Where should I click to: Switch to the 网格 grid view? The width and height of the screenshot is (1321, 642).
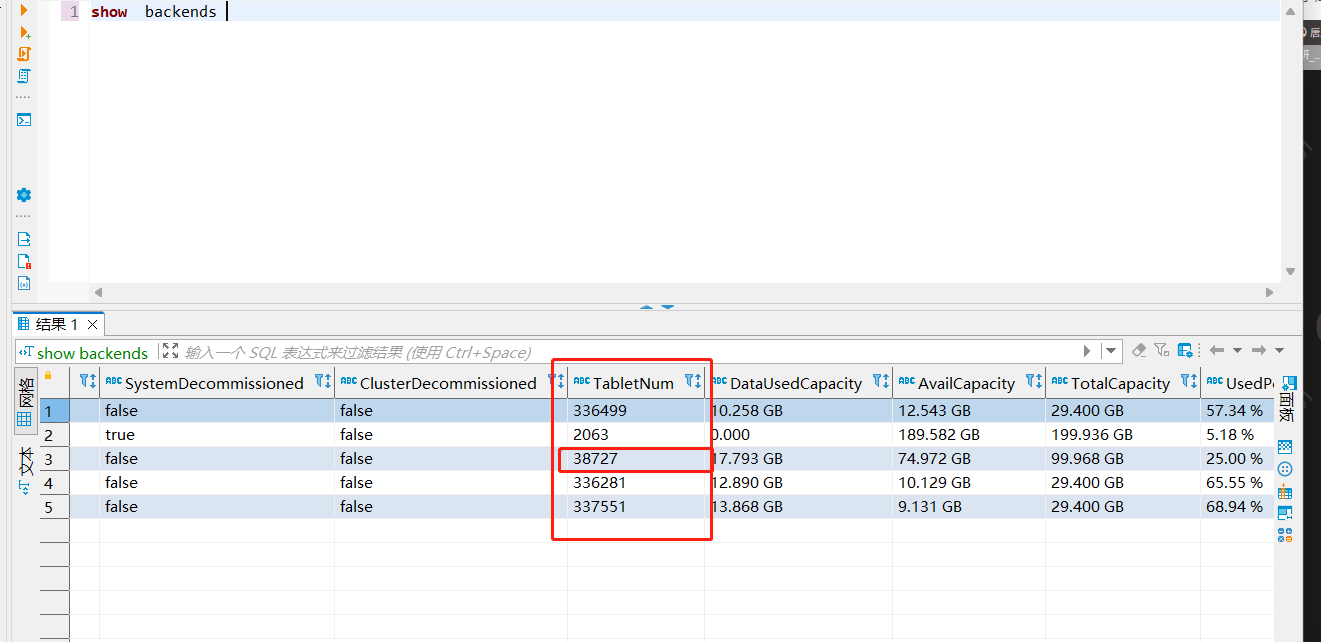(25, 400)
